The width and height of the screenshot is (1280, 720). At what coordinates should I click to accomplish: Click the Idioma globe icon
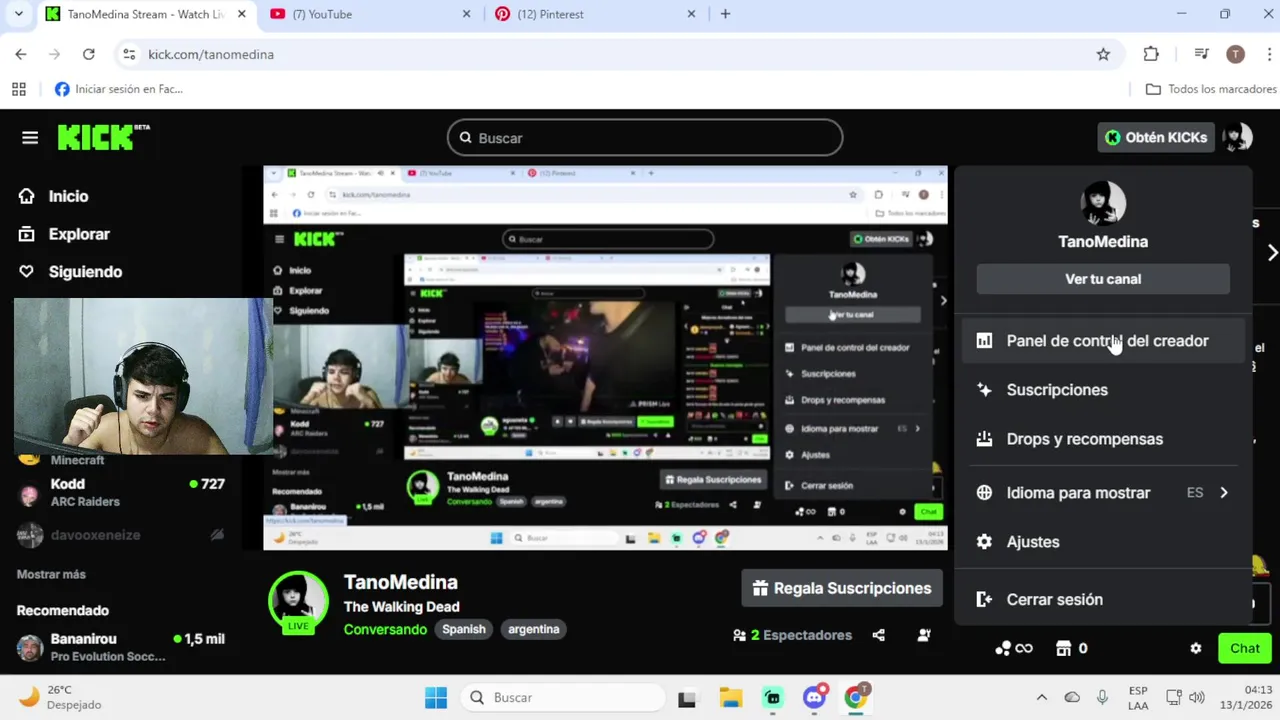(x=984, y=493)
